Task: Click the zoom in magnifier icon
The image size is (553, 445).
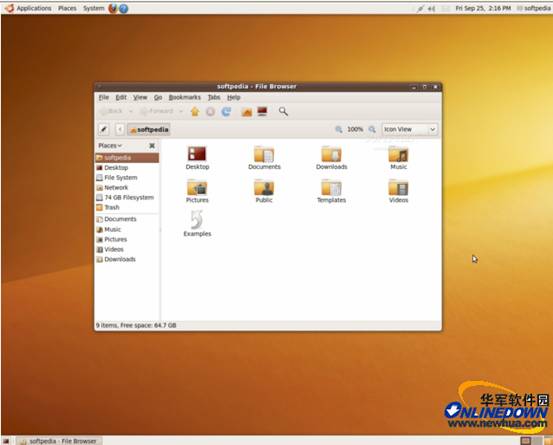Action: (x=372, y=129)
